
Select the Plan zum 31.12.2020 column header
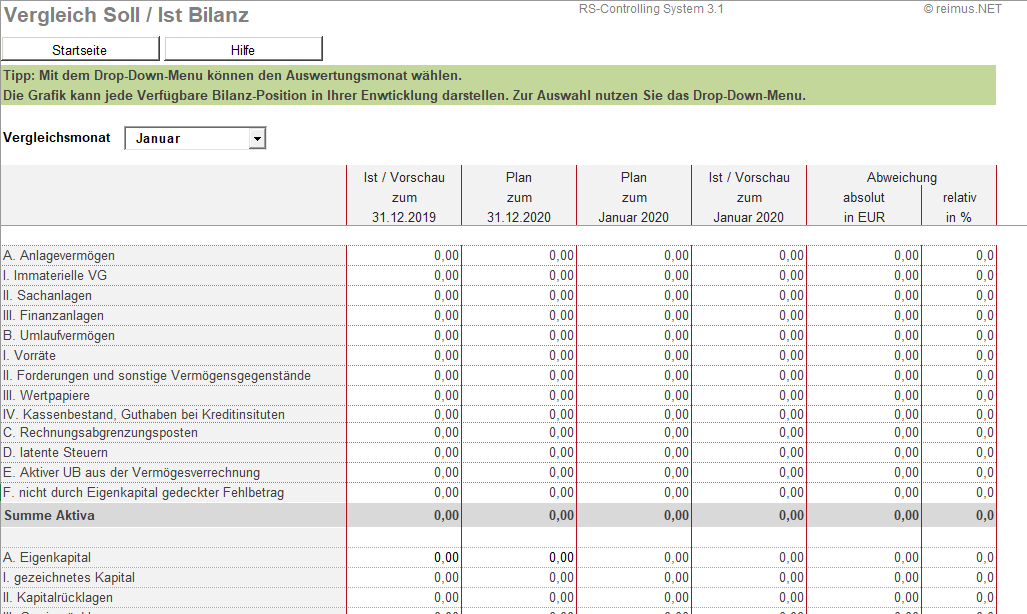coord(519,197)
